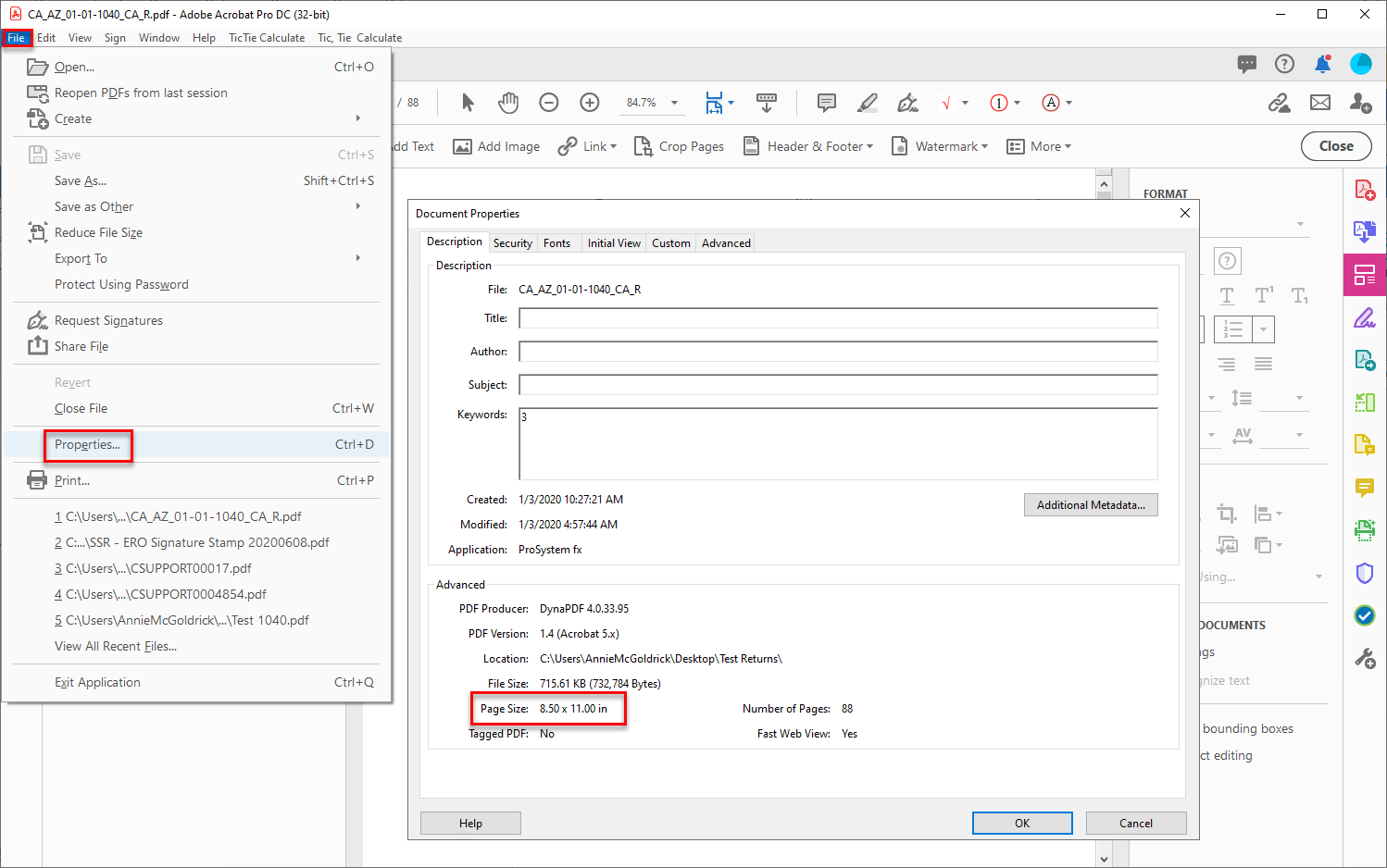Click Add Image in edit toolbar
The width and height of the screenshot is (1387, 868).
click(496, 146)
